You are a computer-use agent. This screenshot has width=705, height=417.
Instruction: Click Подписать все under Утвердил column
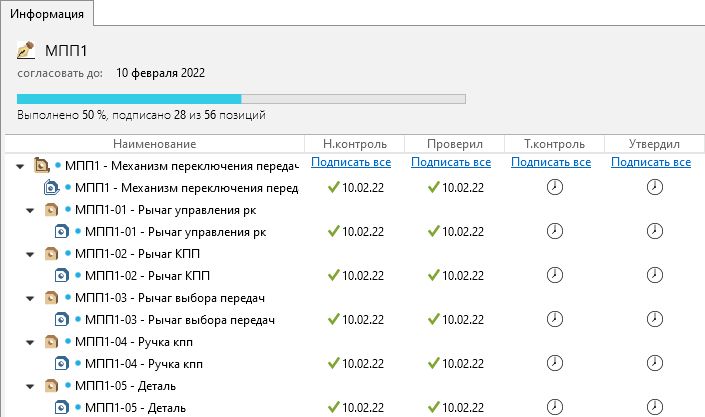pyautogui.click(x=651, y=162)
